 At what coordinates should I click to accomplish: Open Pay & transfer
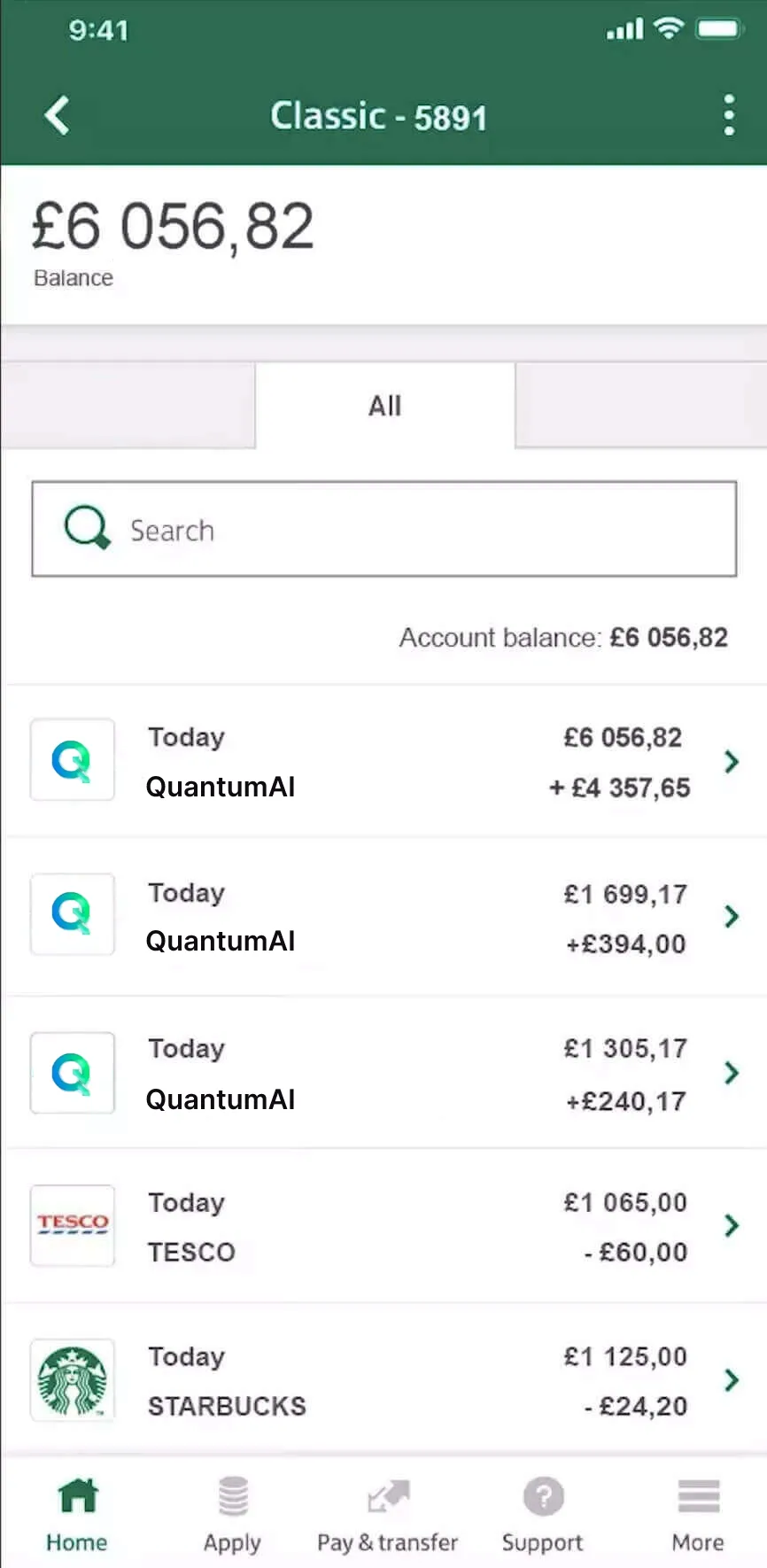click(x=387, y=1514)
